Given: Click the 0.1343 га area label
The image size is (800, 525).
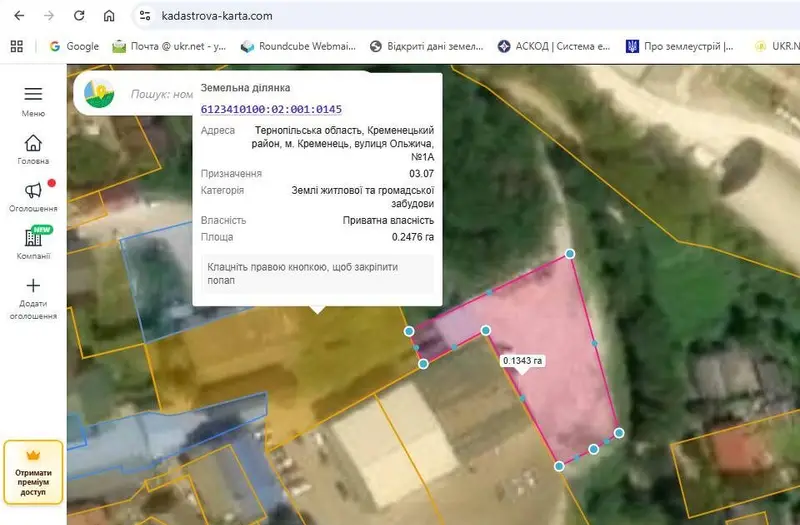Looking at the screenshot, I should (522, 361).
